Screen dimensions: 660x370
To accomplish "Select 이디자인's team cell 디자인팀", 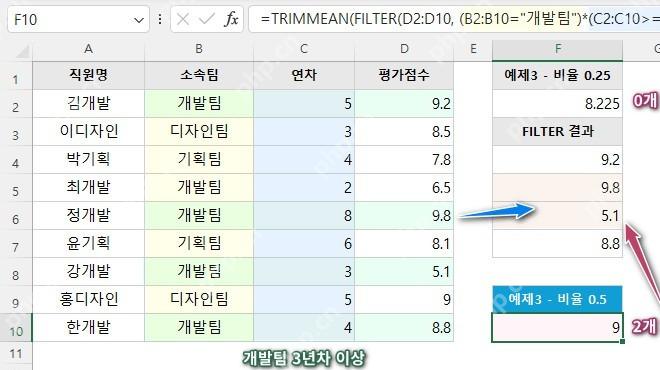I will coord(199,131).
